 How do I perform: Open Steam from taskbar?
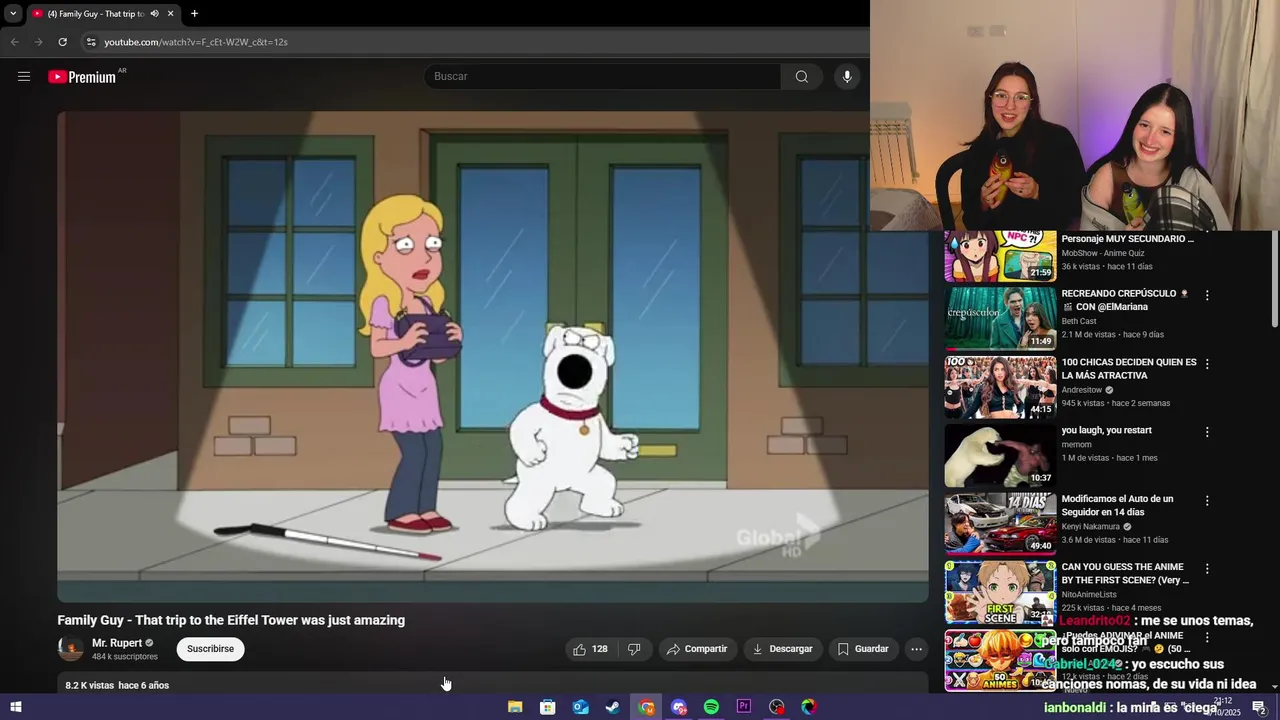point(613,707)
